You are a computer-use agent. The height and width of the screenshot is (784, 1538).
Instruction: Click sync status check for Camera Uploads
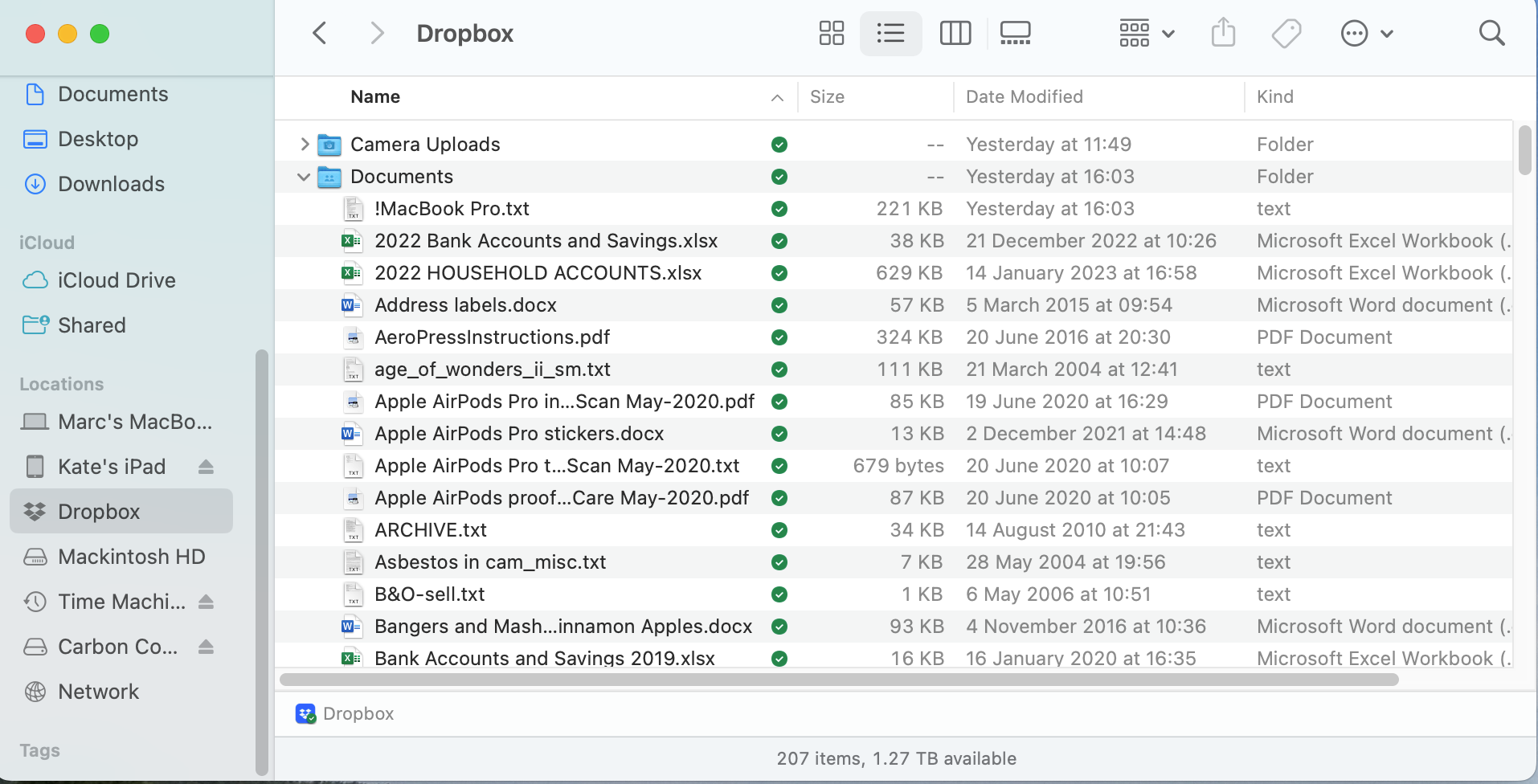(x=779, y=145)
